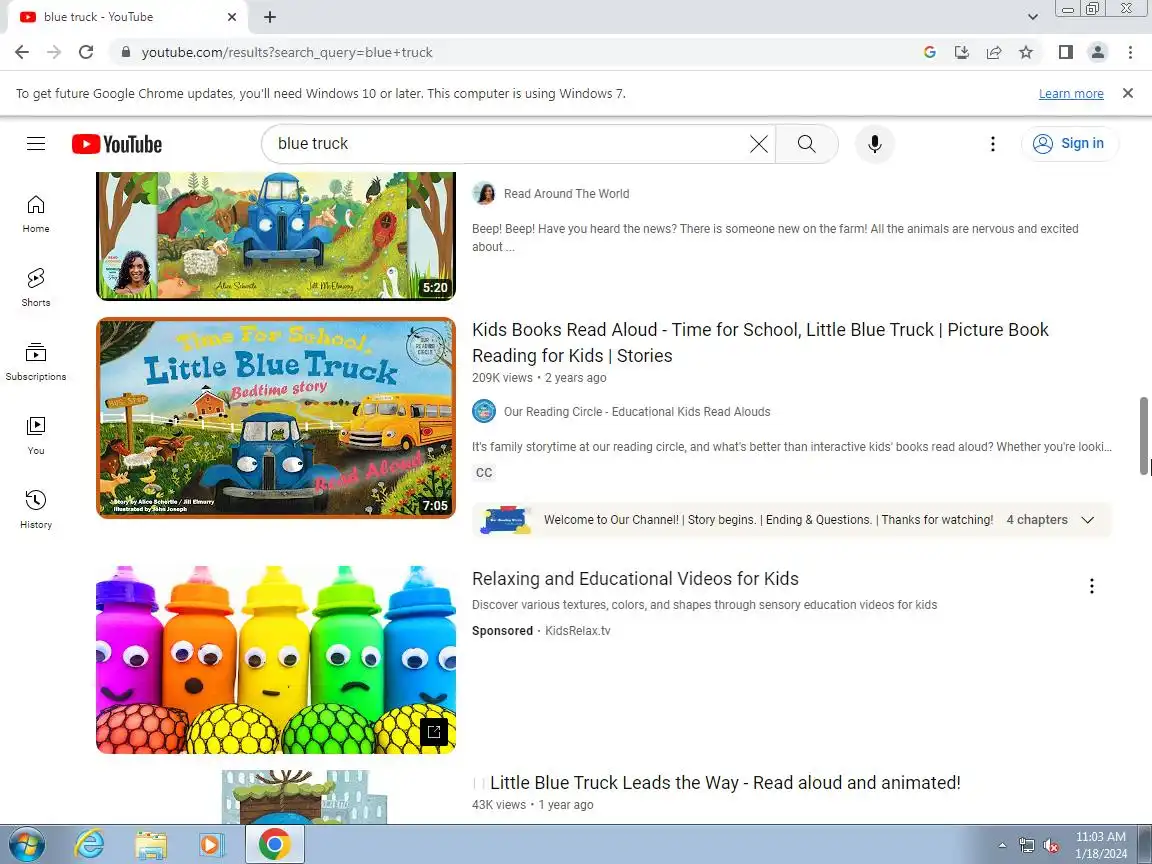Open the YouTube hamburger guide menu
The height and width of the screenshot is (864, 1152).
36,143
